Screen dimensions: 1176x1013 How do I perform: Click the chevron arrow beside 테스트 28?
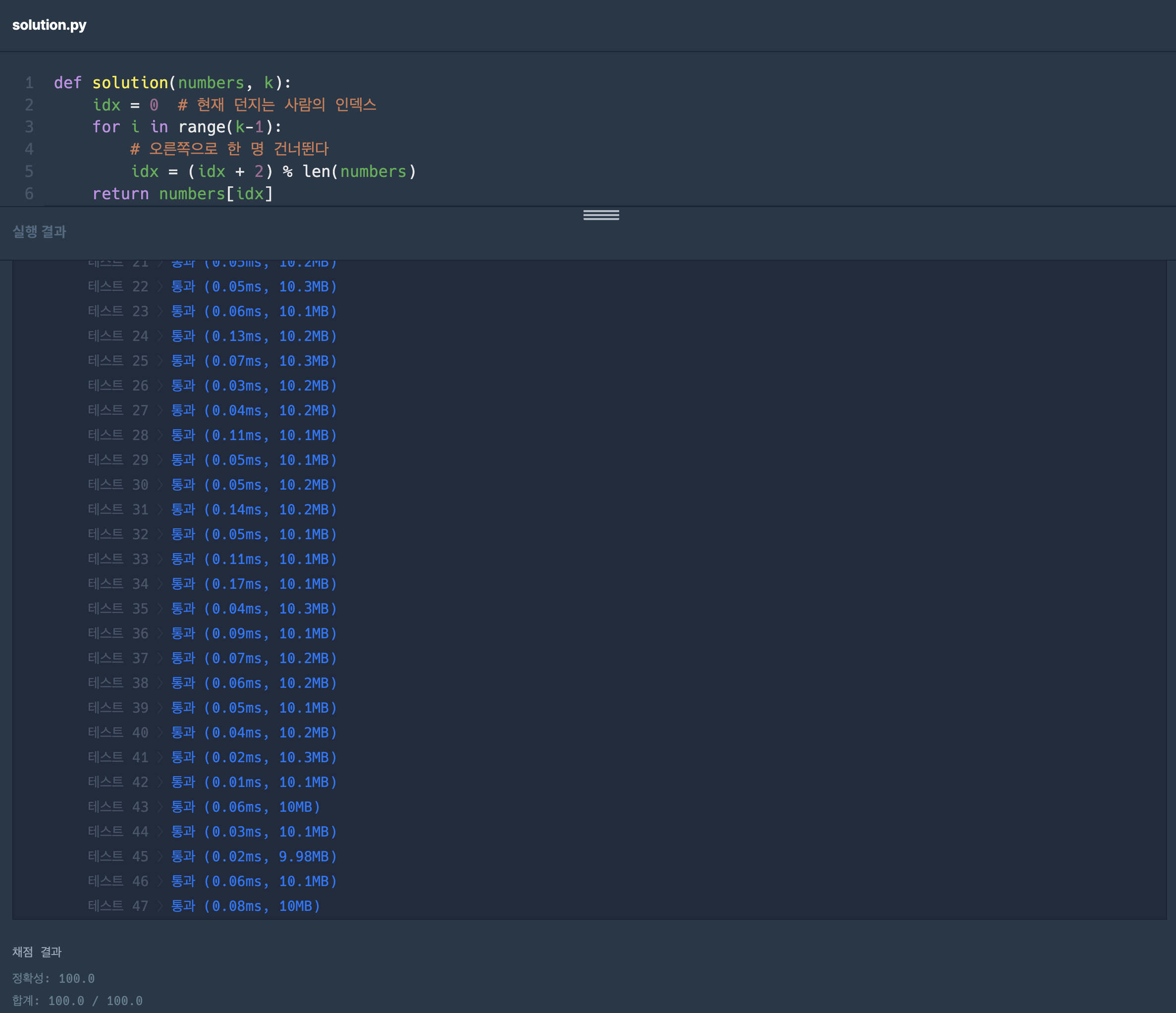point(160,436)
